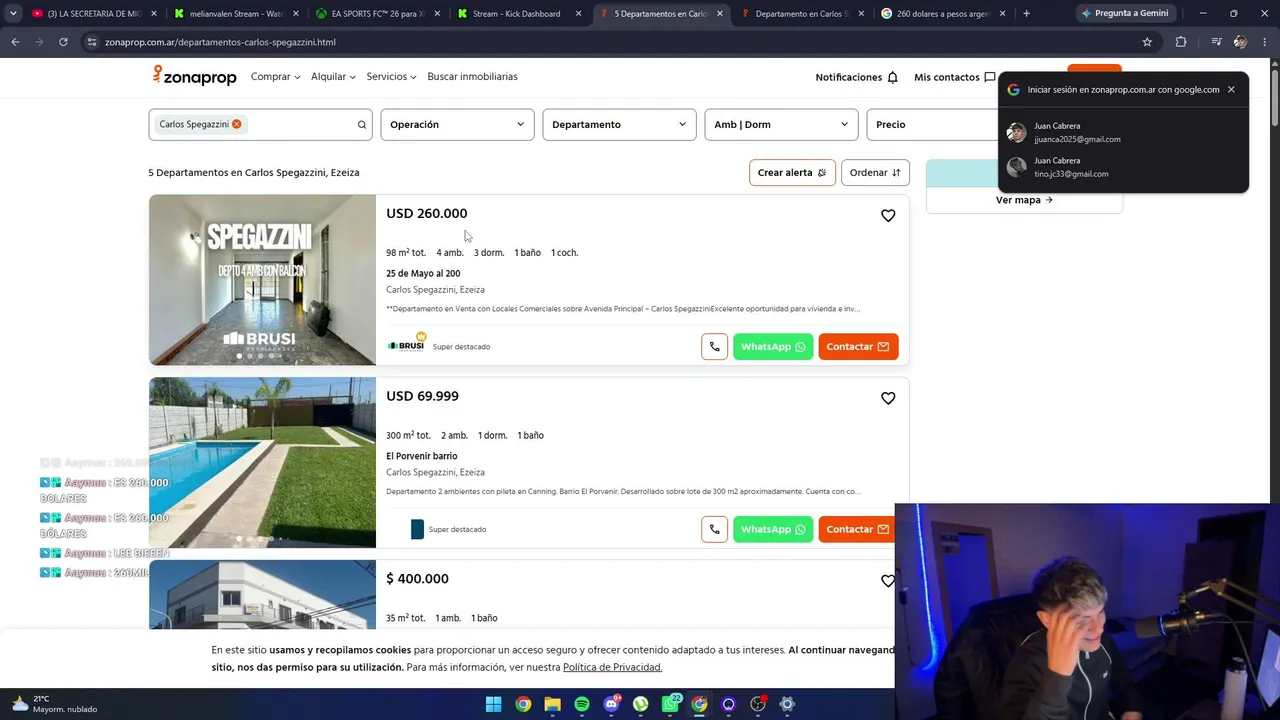Close the Google sign-in popup
Image resolution: width=1280 pixels, height=720 pixels.
tap(1231, 89)
